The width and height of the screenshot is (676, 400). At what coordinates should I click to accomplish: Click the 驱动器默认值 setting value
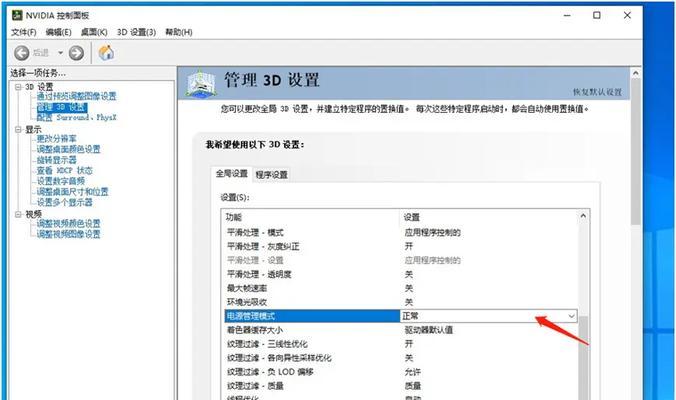[429, 330]
